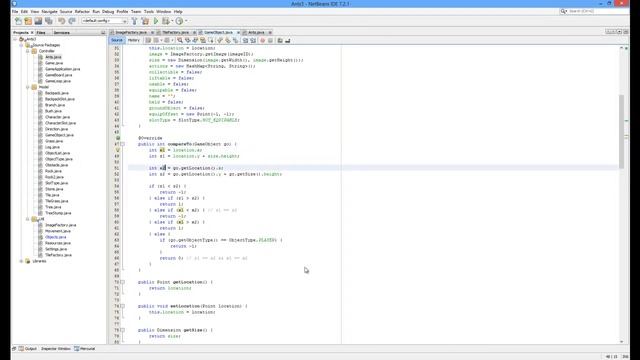Toggle the Source view button

click(x=117, y=40)
